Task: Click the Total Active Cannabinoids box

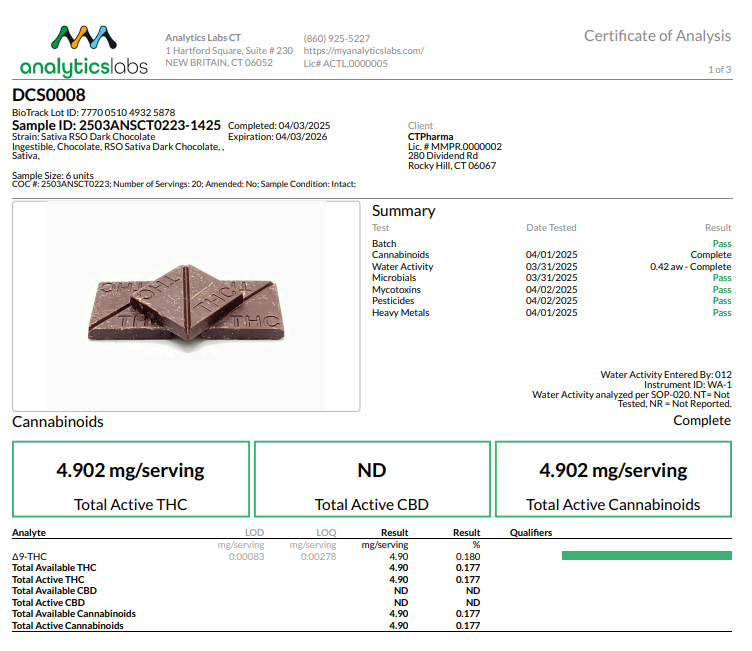Action: [x=613, y=480]
